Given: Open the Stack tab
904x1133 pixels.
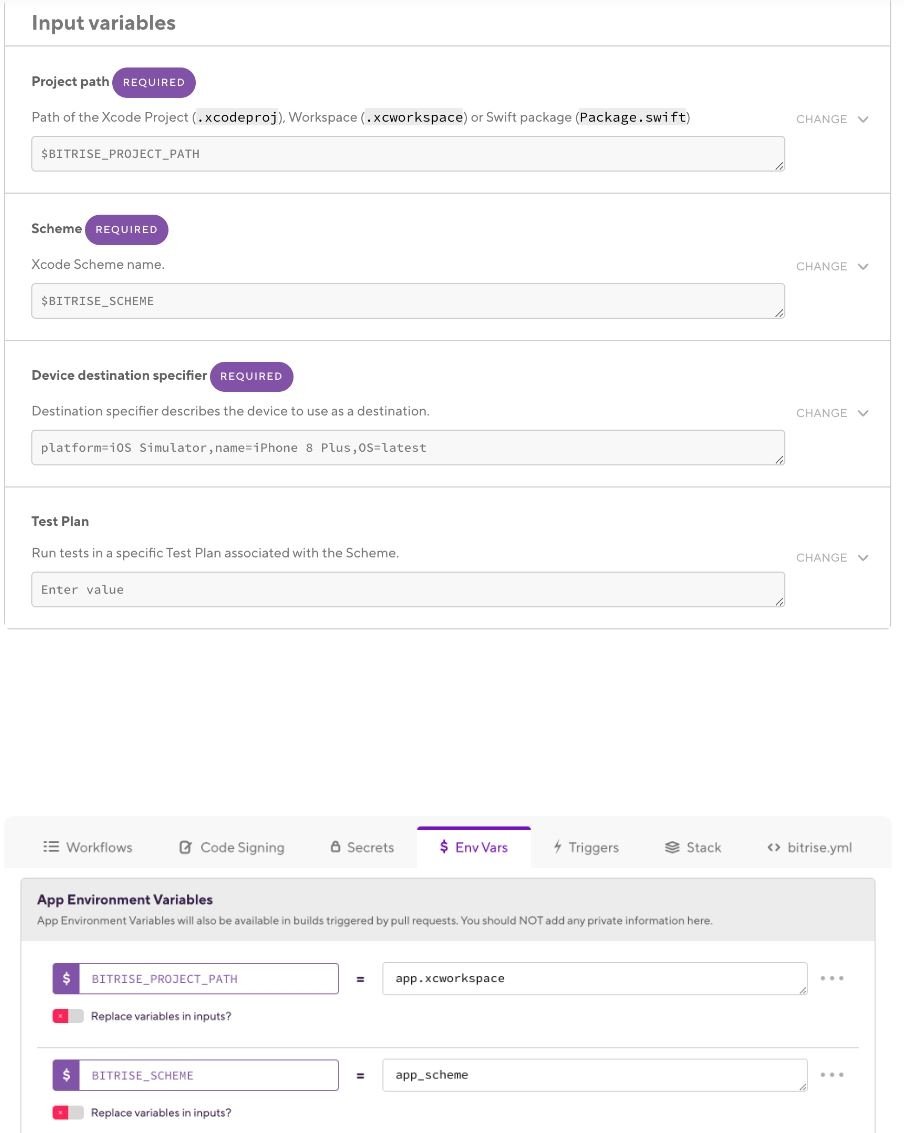Looking at the screenshot, I should point(693,847).
